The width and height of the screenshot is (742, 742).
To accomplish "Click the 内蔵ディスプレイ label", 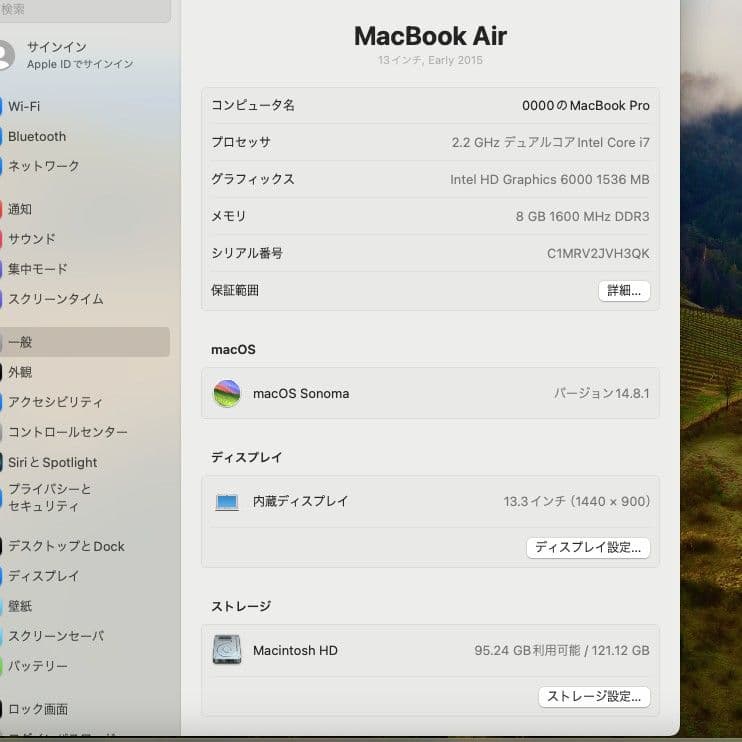I will coord(300,501).
